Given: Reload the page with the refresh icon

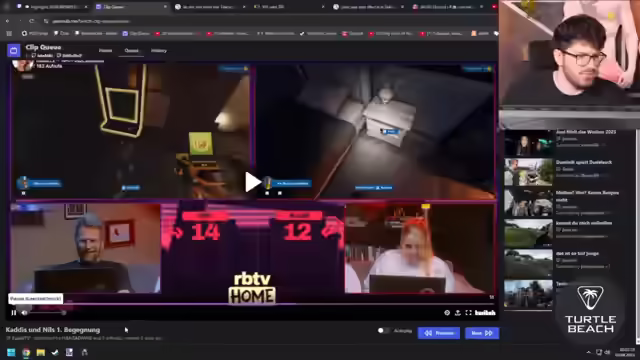Looking at the screenshot, I should (32, 21).
